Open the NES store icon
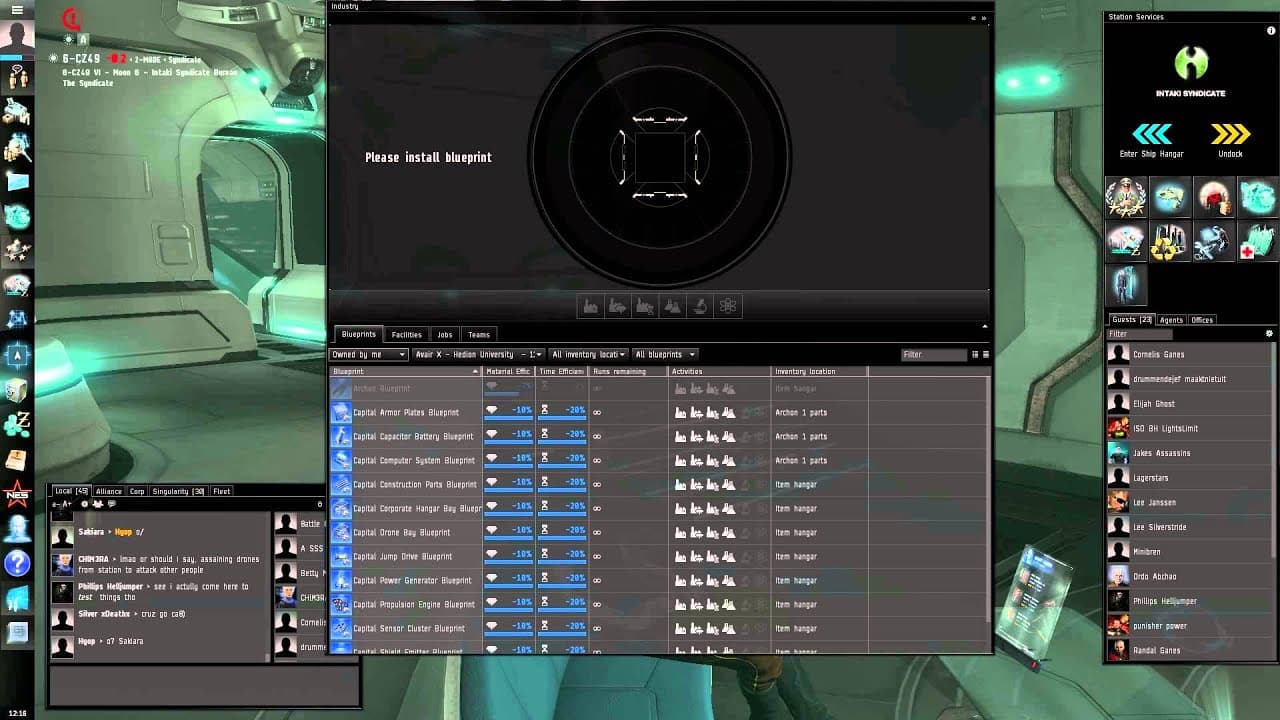The width and height of the screenshot is (1280, 720). point(17,494)
